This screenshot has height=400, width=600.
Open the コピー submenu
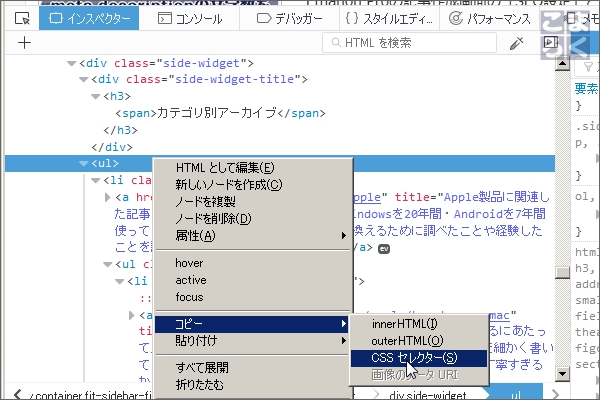click(x=253, y=324)
